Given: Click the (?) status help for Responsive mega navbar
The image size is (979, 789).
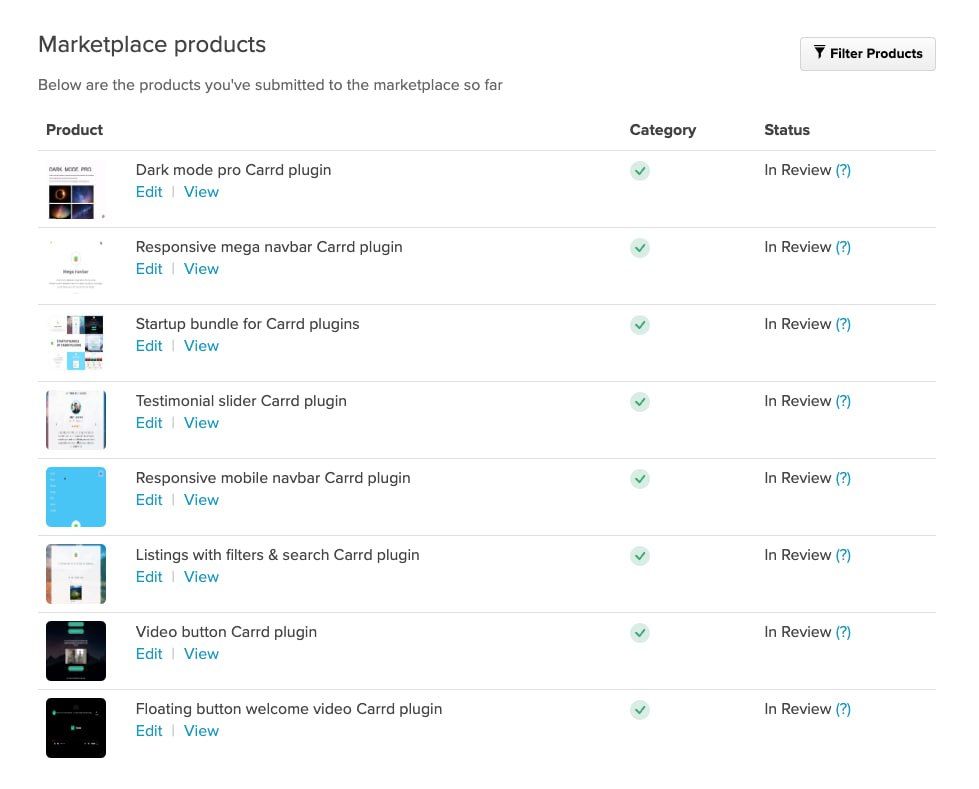Looking at the screenshot, I should (x=843, y=247).
